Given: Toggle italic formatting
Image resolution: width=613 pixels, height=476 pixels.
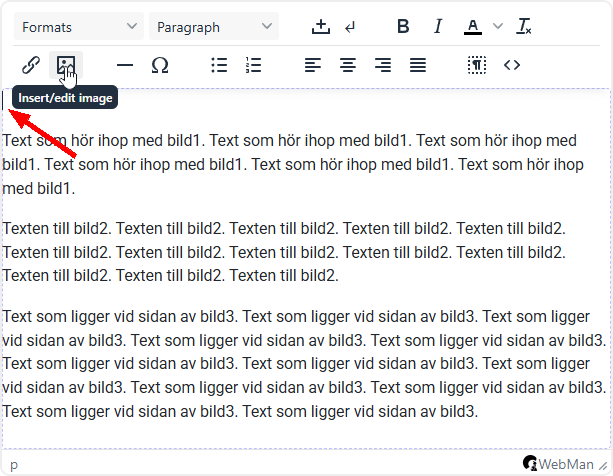Looking at the screenshot, I should click(437, 27).
